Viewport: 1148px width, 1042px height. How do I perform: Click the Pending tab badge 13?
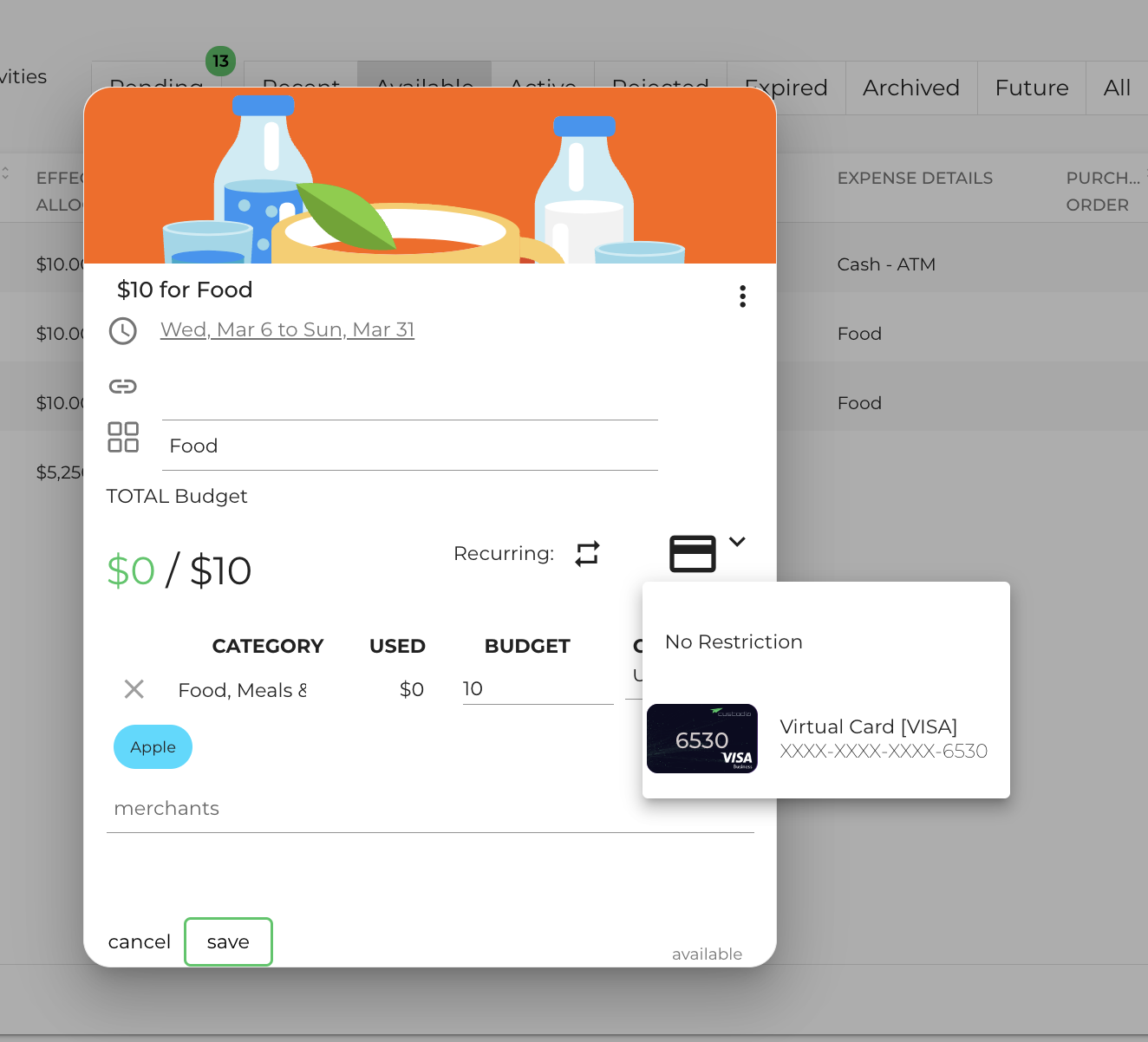click(220, 61)
